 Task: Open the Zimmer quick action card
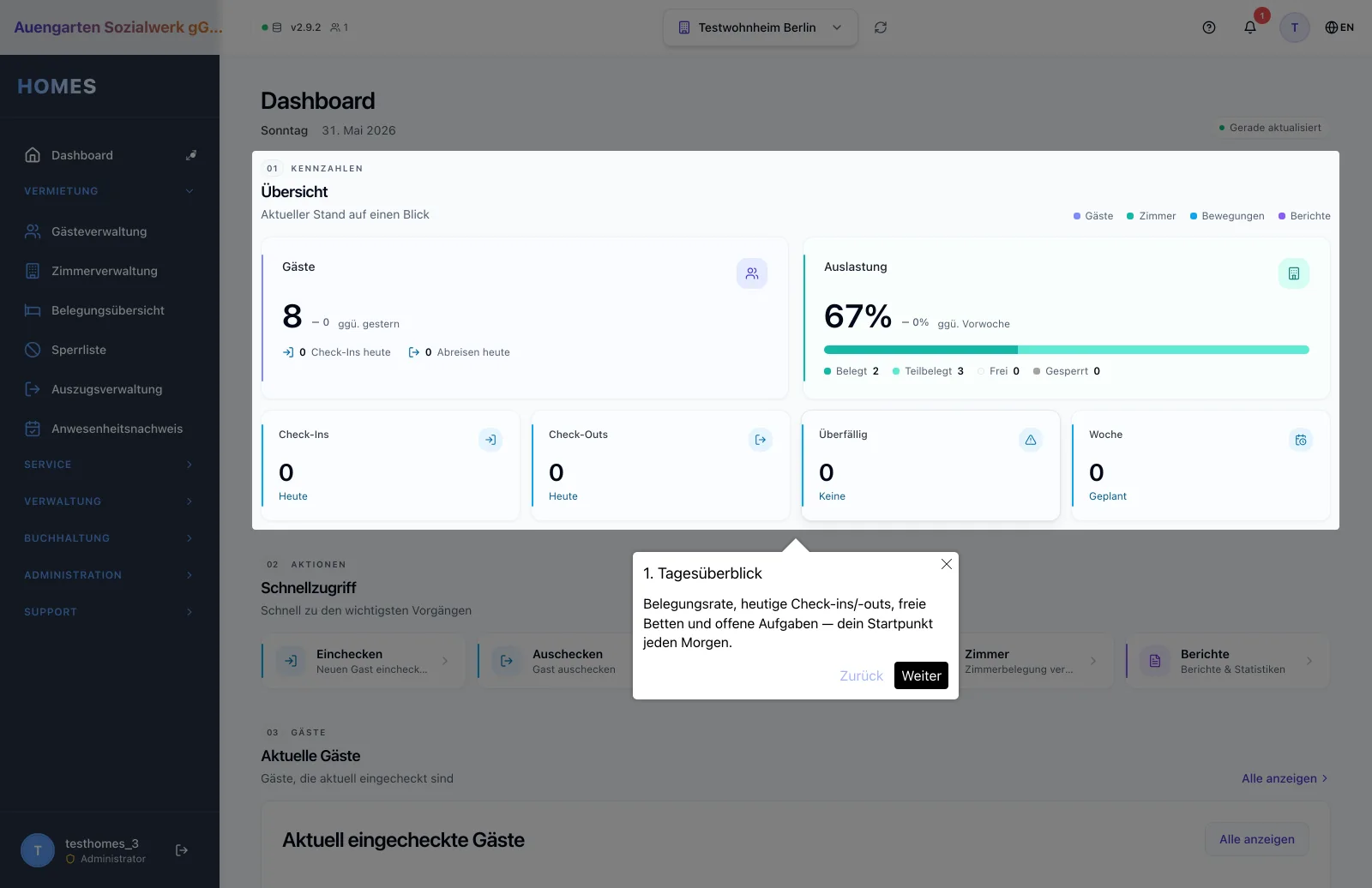pos(1034,661)
